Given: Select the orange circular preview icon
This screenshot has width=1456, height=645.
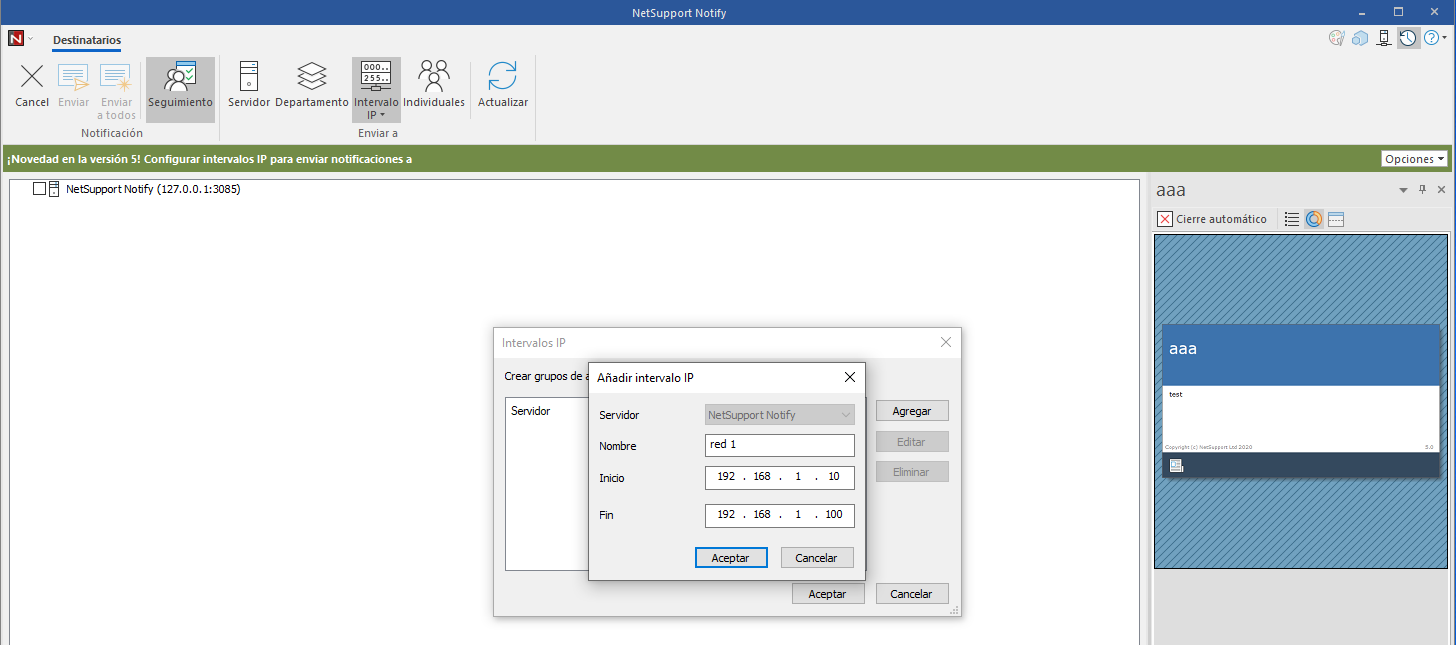Looking at the screenshot, I should [1314, 219].
